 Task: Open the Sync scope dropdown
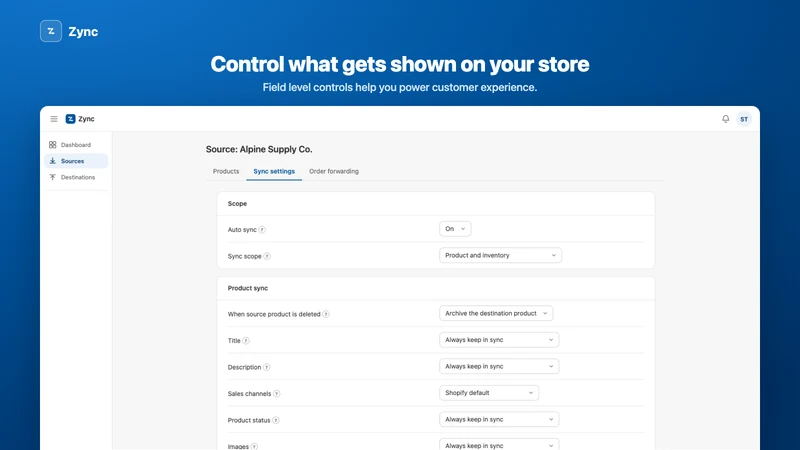click(x=501, y=255)
